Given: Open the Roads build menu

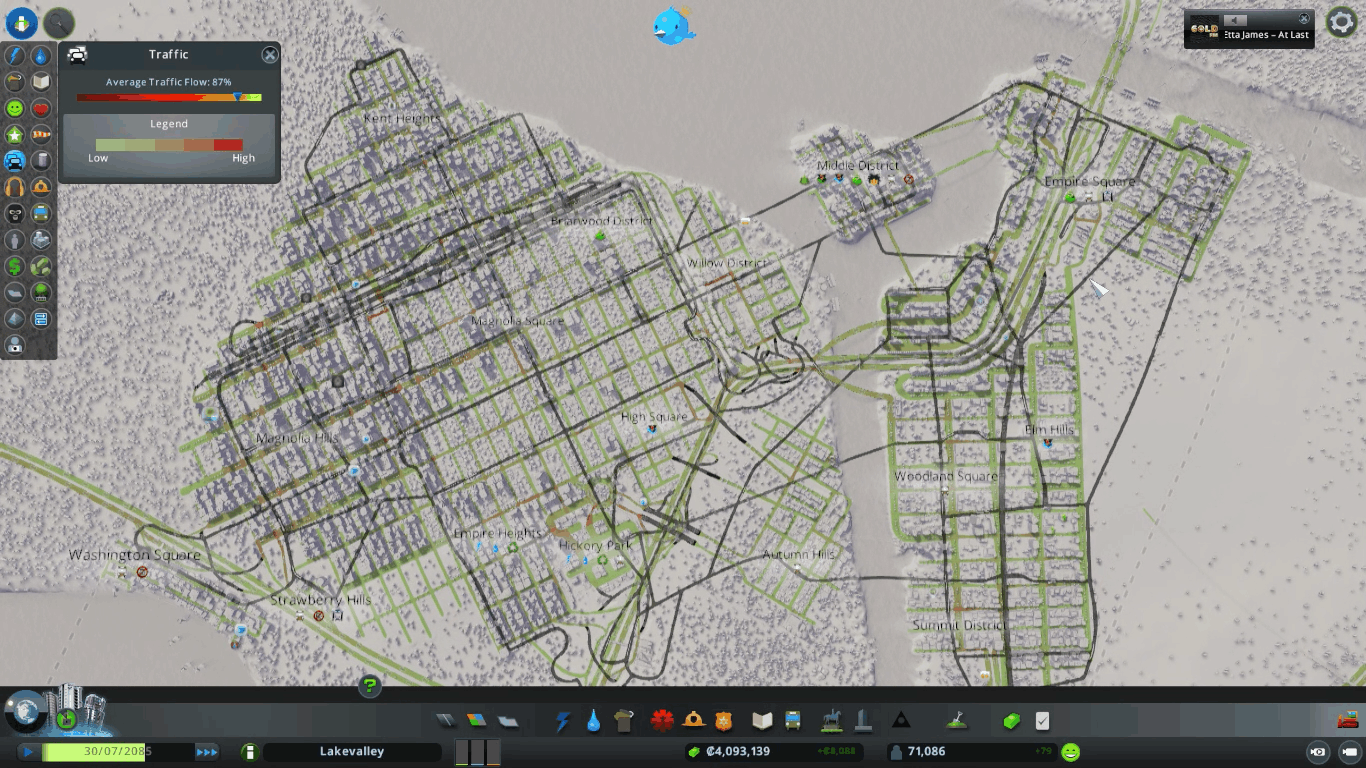Looking at the screenshot, I should pyautogui.click(x=446, y=720).
